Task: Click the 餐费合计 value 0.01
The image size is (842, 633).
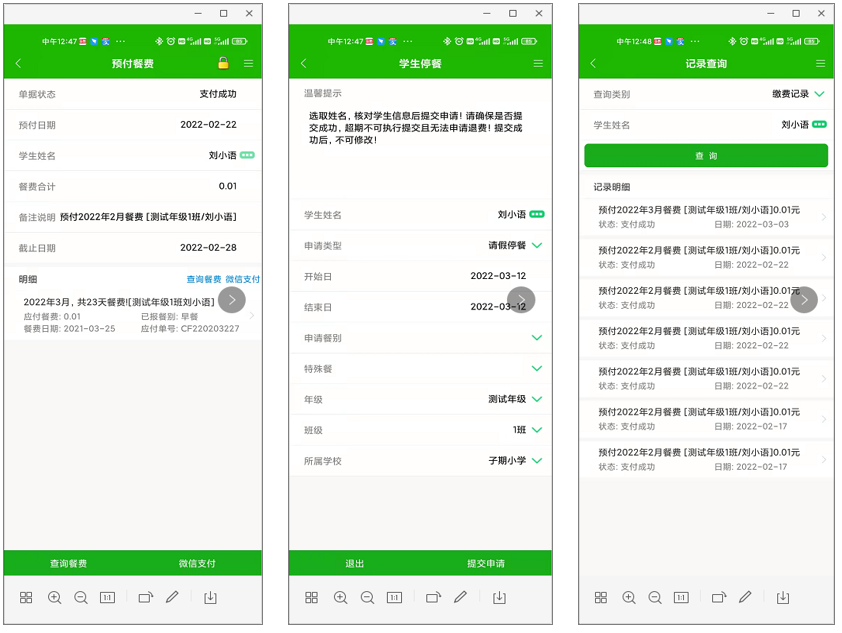Action: tap(228, 186)
